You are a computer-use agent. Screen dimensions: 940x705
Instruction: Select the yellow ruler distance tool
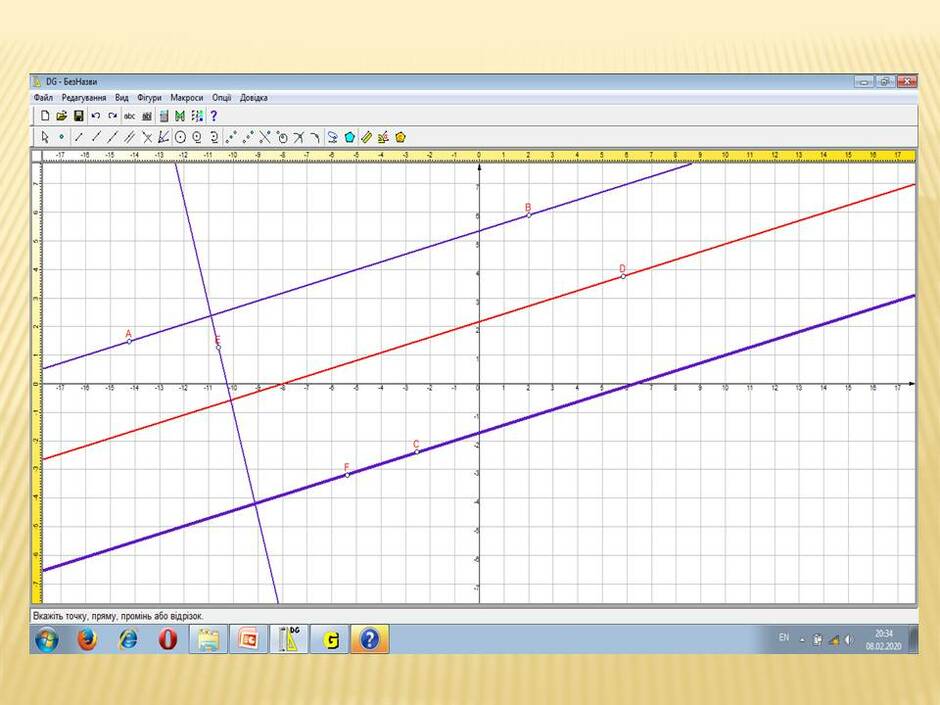click(366, 137)
